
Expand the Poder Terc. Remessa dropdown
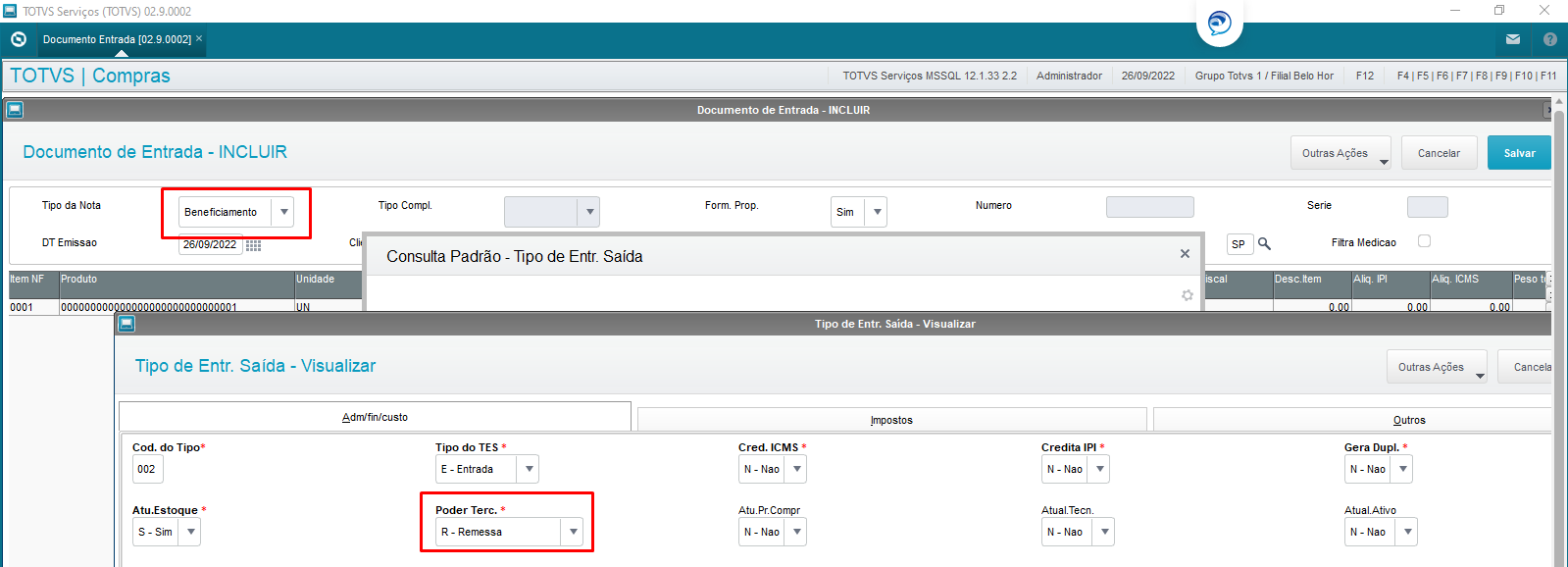tap(573, 532)
